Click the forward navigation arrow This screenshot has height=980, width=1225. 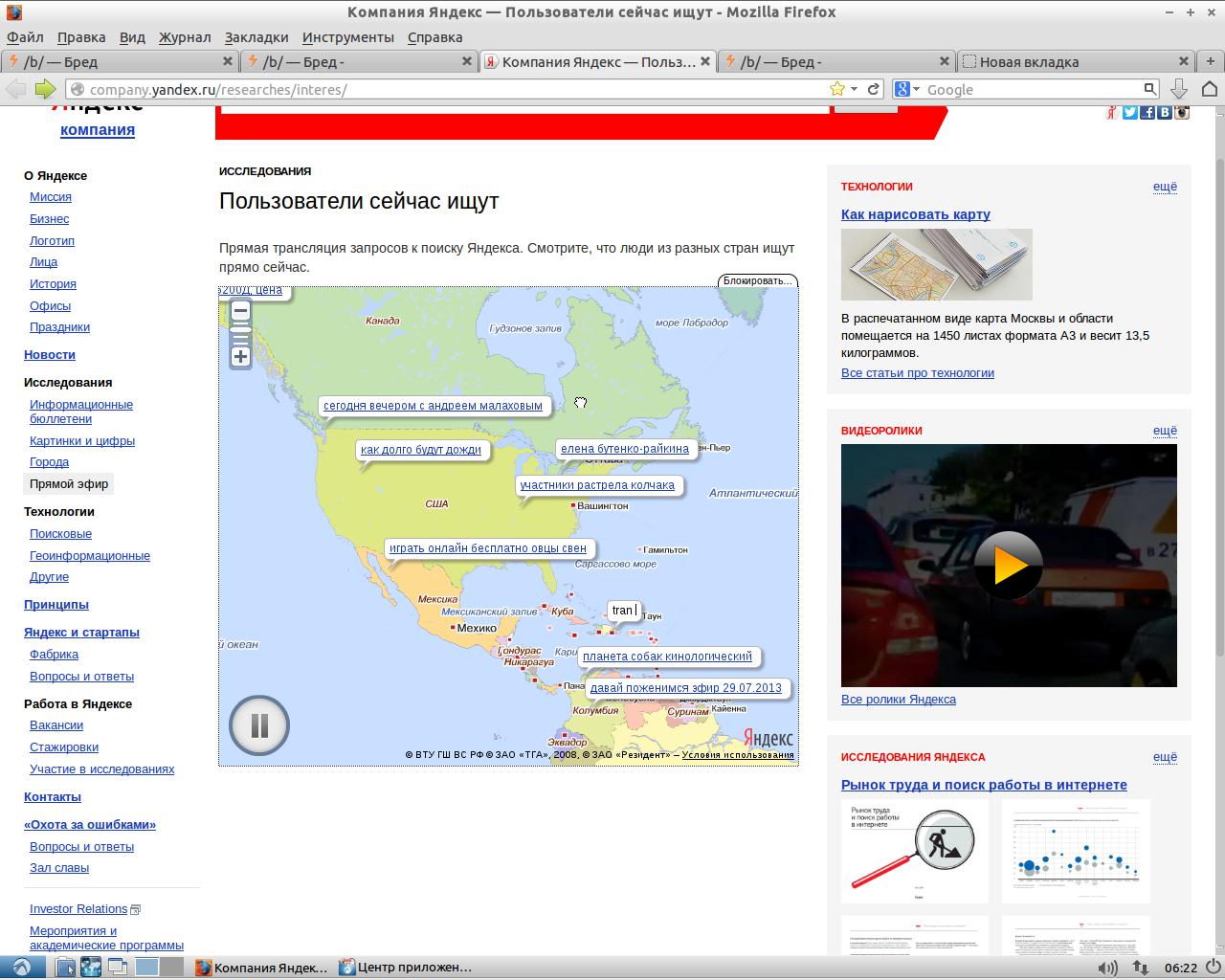[45, 89]
